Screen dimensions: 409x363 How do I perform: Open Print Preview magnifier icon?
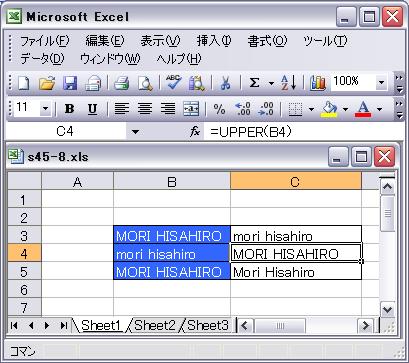click(145, 83)
